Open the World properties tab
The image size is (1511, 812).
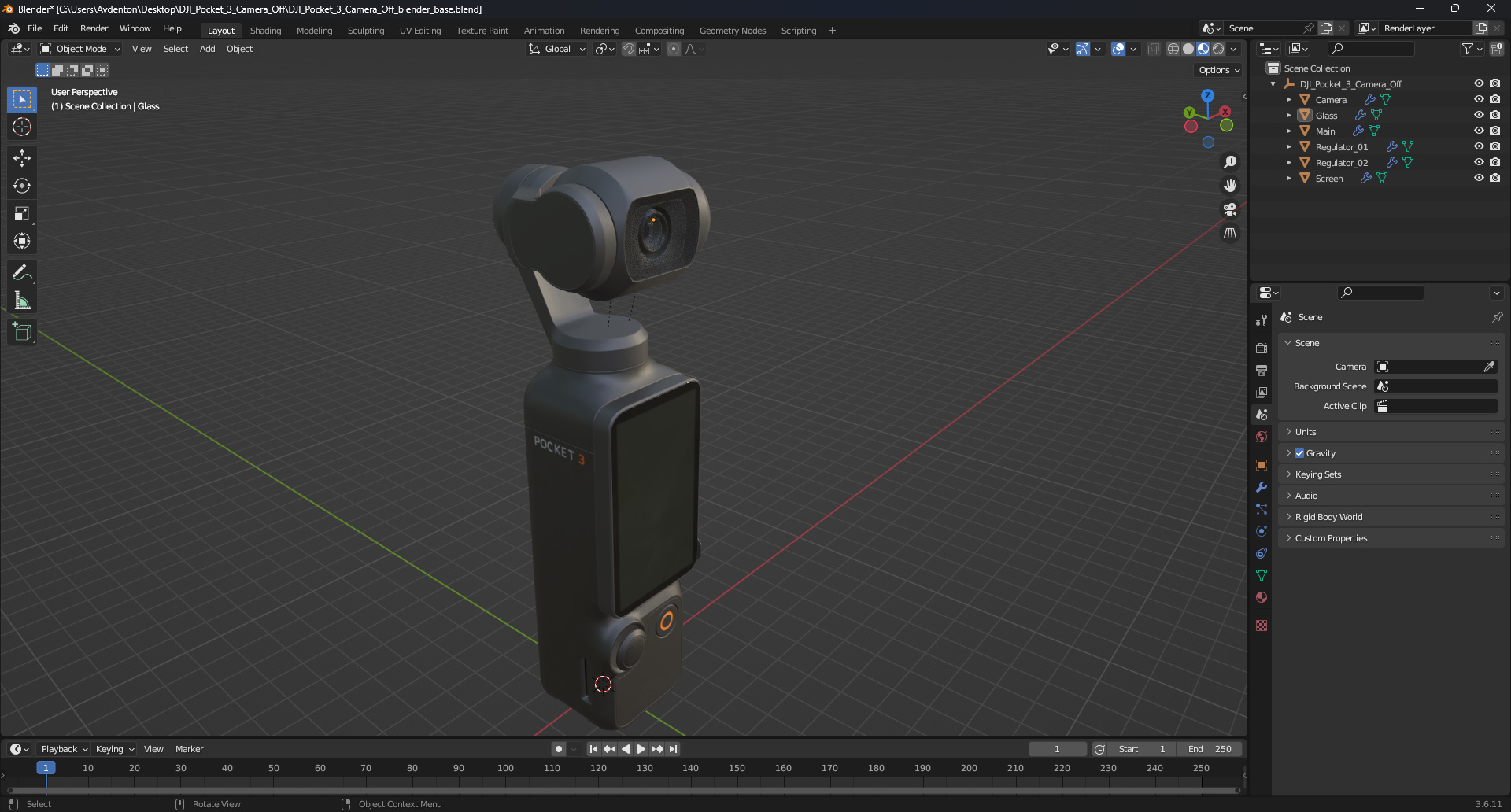[1262, 437]
